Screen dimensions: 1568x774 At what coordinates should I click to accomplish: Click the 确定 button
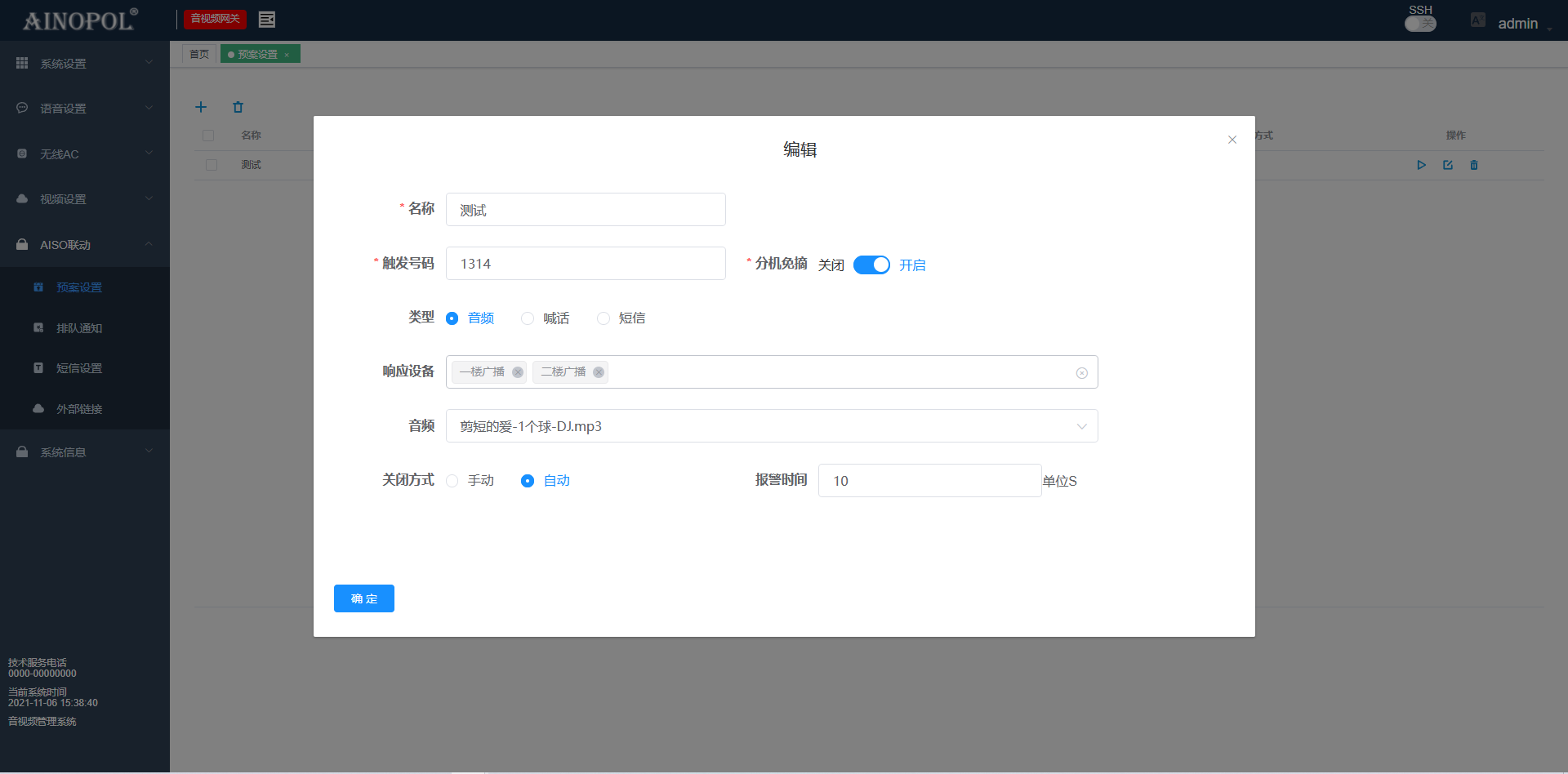[363, 598]
